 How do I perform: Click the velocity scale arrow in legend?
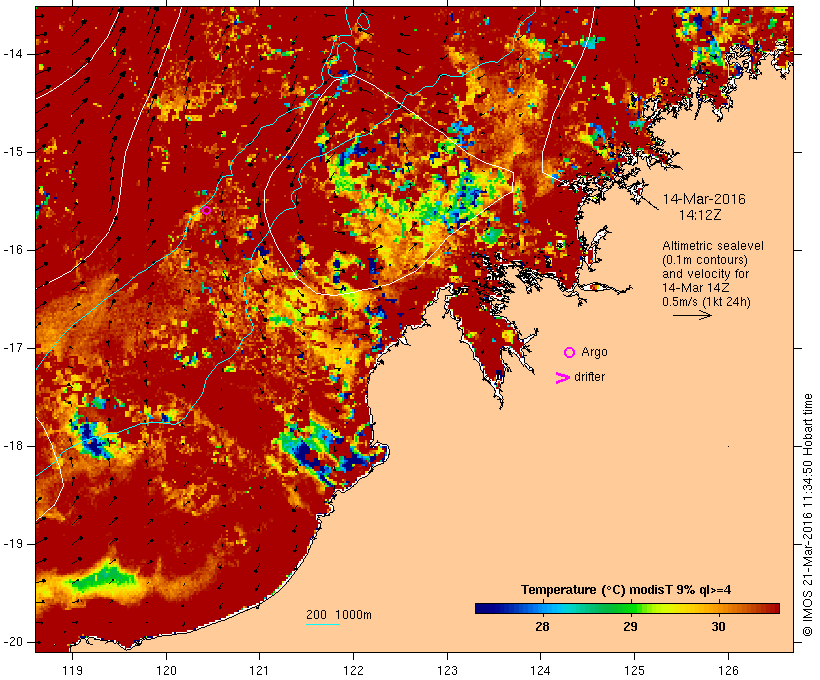point(692,315)
